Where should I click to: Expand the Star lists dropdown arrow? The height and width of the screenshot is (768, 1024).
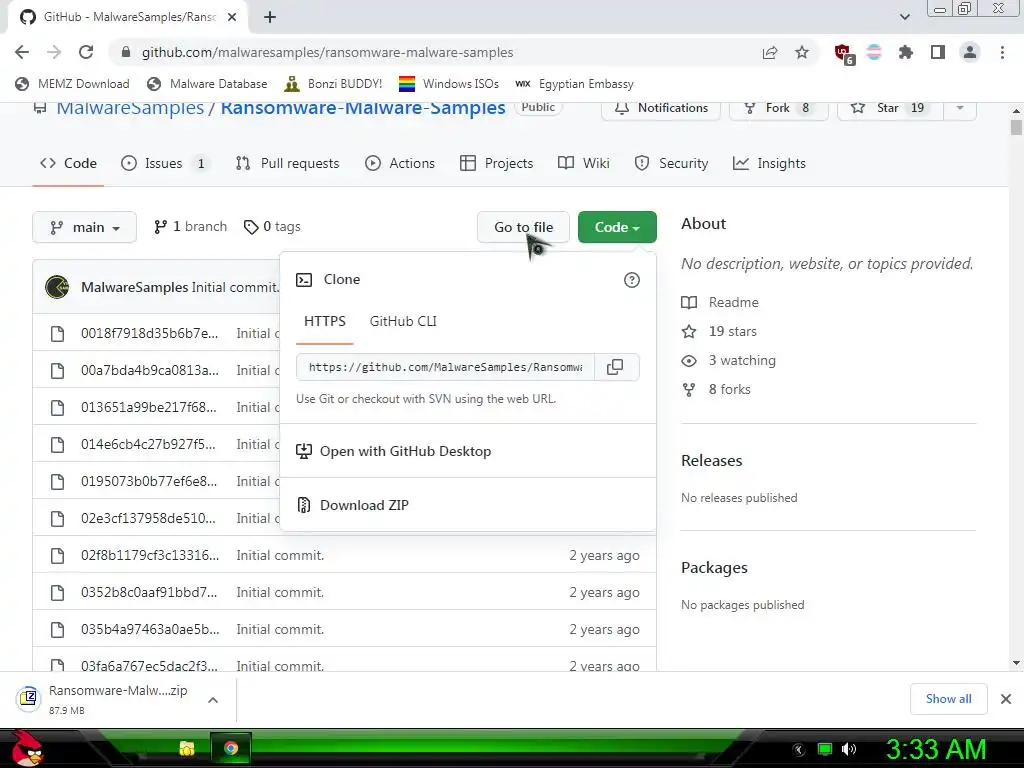[960, 108]
